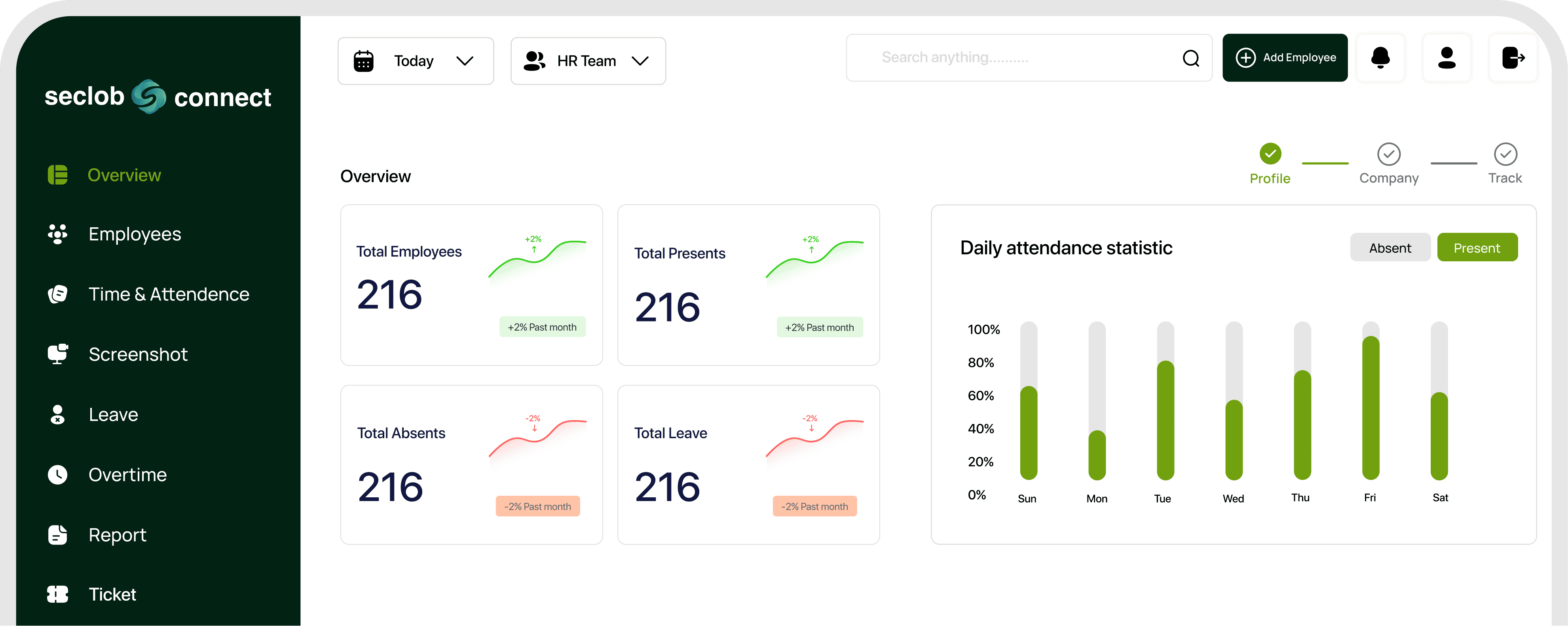
Task: Select the Overview menu item
Action: point(124,175)
